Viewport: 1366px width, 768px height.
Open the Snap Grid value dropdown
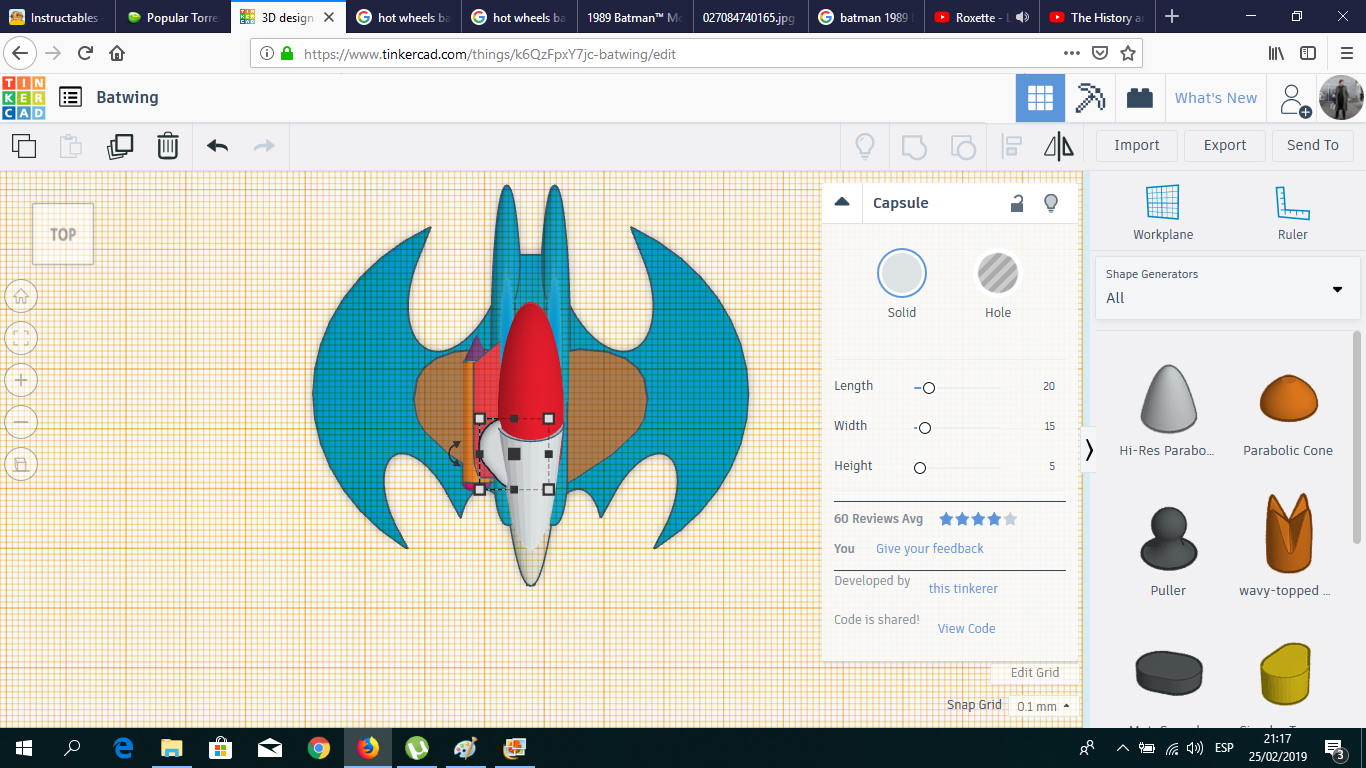pos(1040,706)
